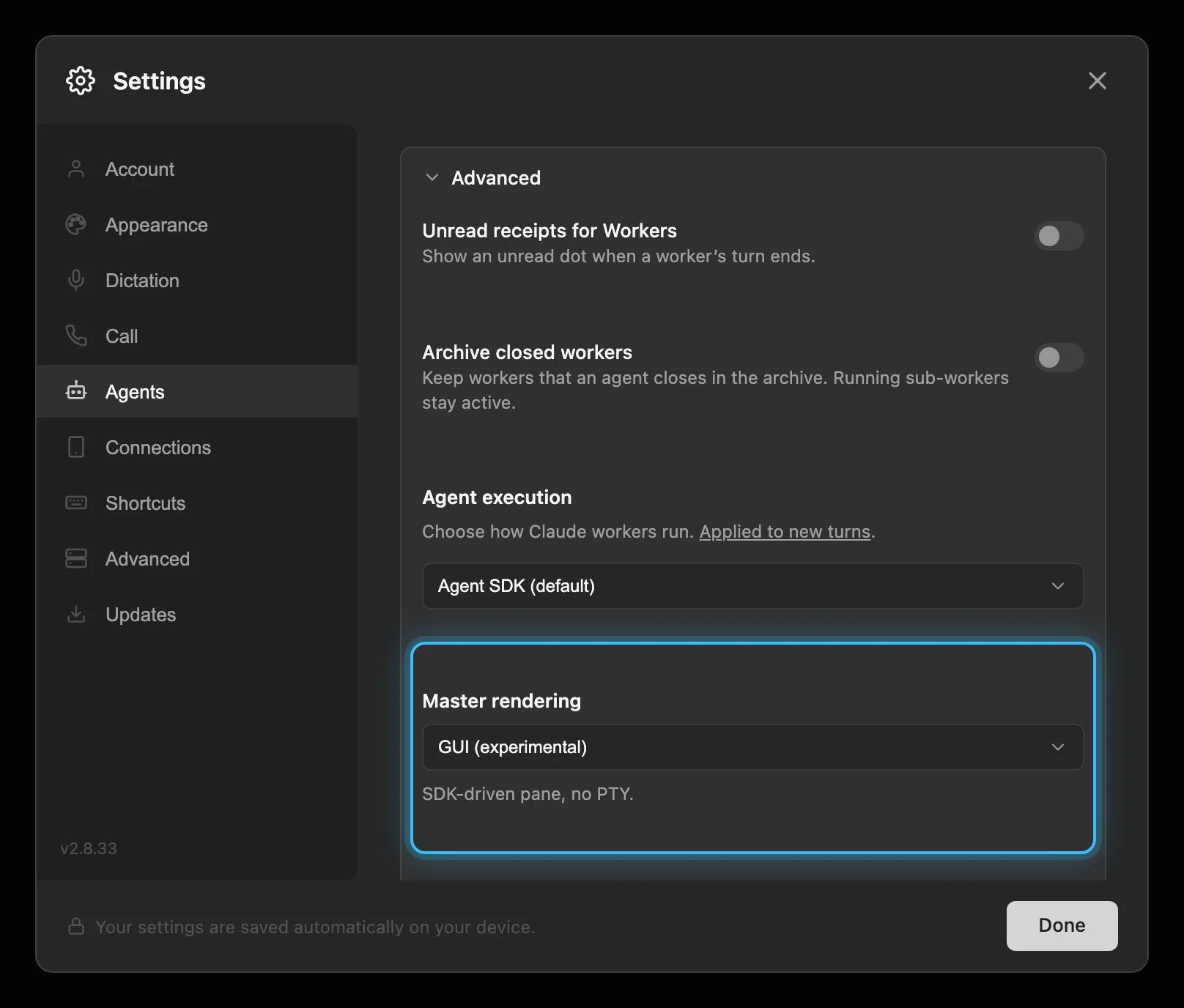1184x1008 pixels.
Task: Click the Appearance palette icon
Action: [x=76, y=225]
